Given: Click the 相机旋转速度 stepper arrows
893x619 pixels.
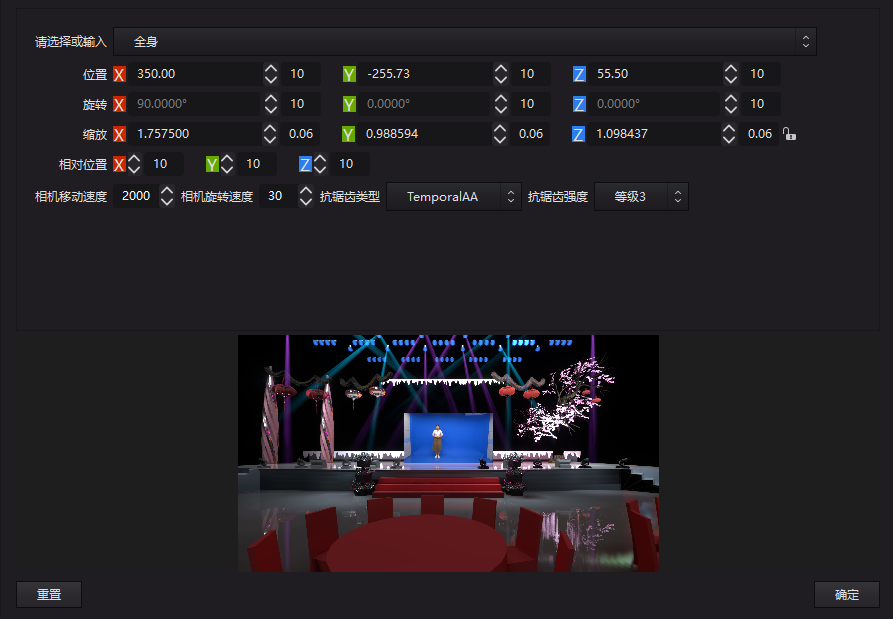Looking at the screenshot, I should click(x=306, y=196).
